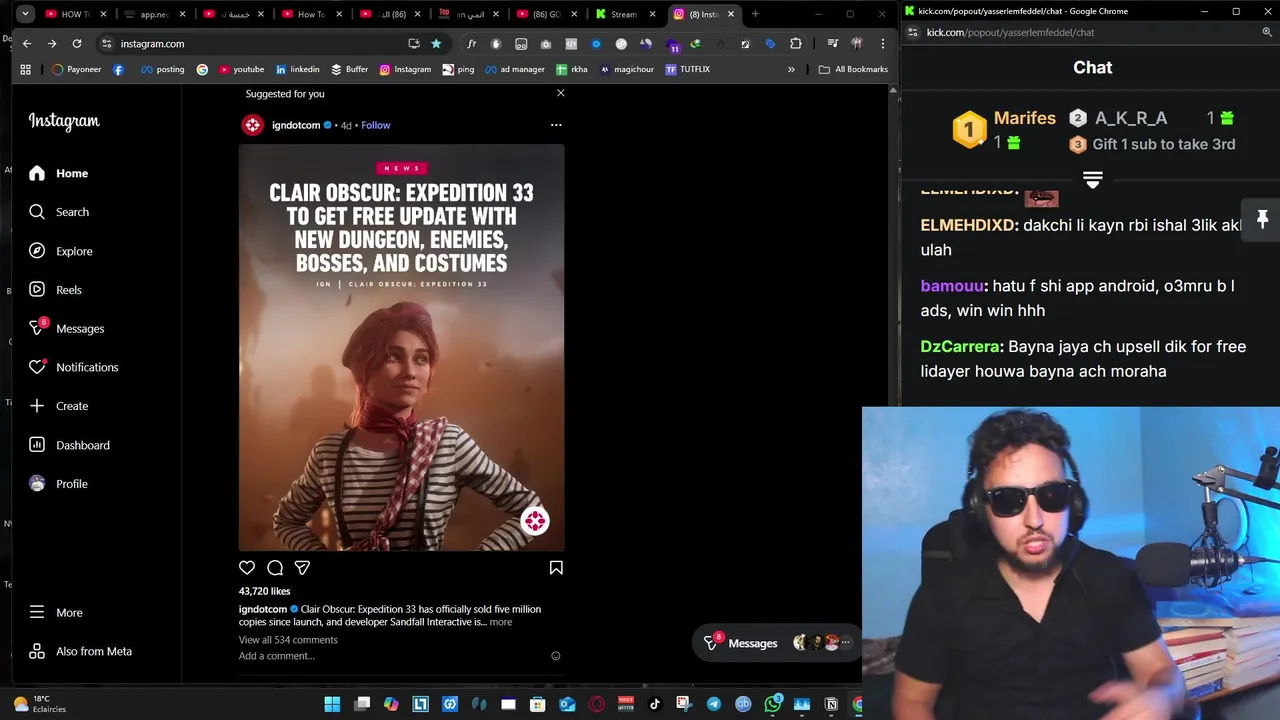
Task: Click 43,720 likes count
Action: pyautogui.click(x=264, y=591)
